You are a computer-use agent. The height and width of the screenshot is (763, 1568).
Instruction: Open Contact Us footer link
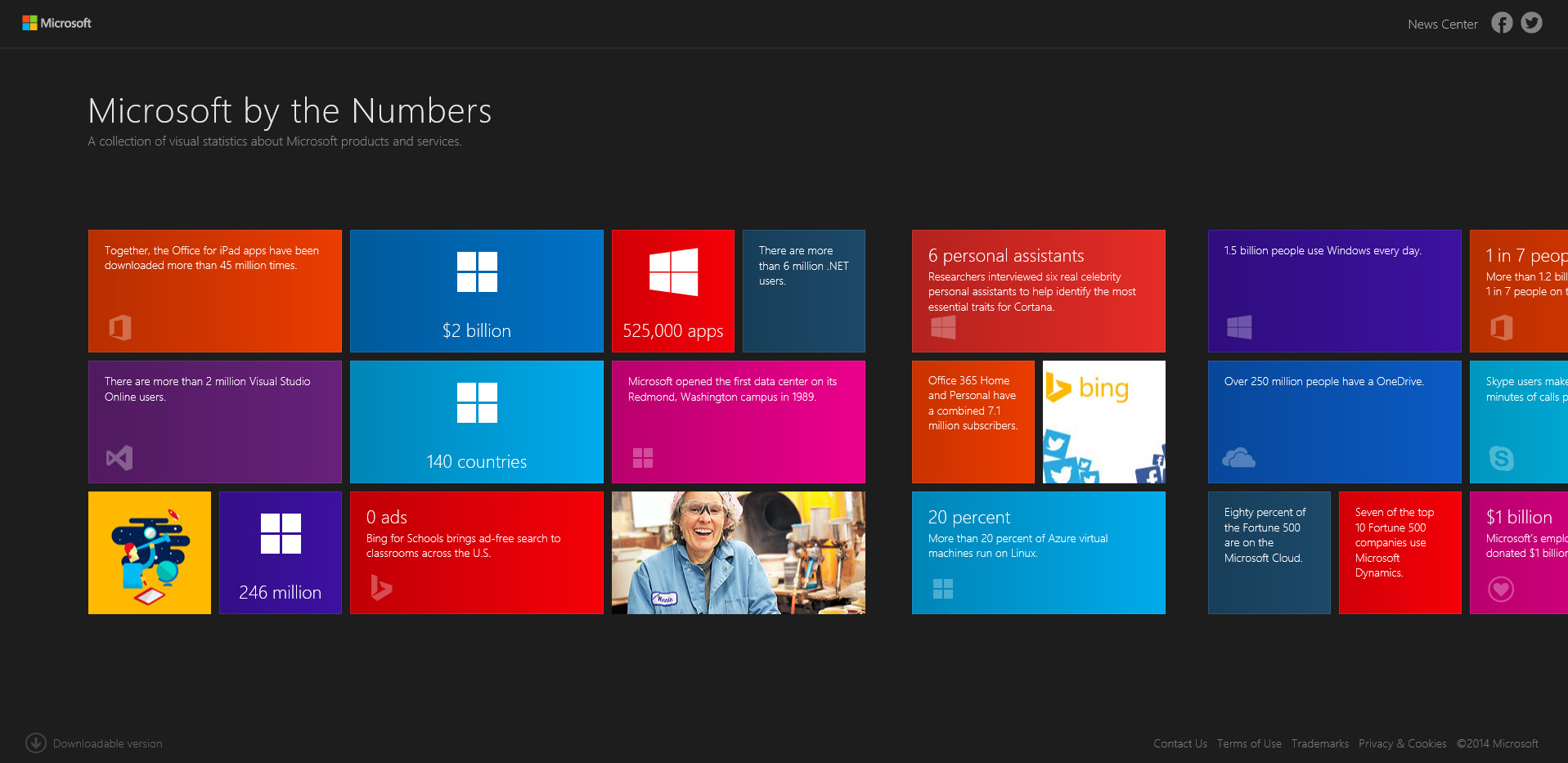coord(1180,743)
